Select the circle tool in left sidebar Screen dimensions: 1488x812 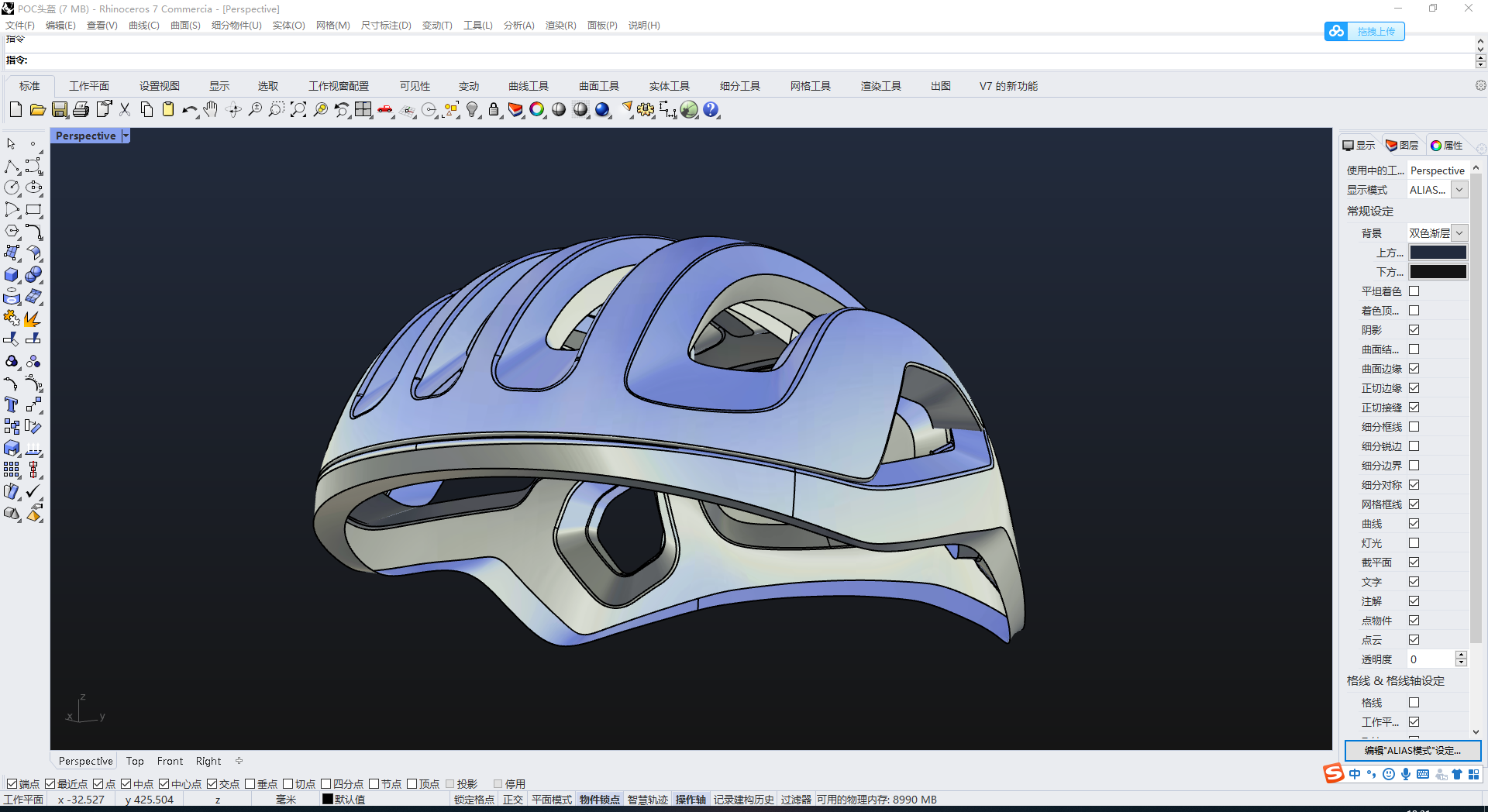(12, 188)
